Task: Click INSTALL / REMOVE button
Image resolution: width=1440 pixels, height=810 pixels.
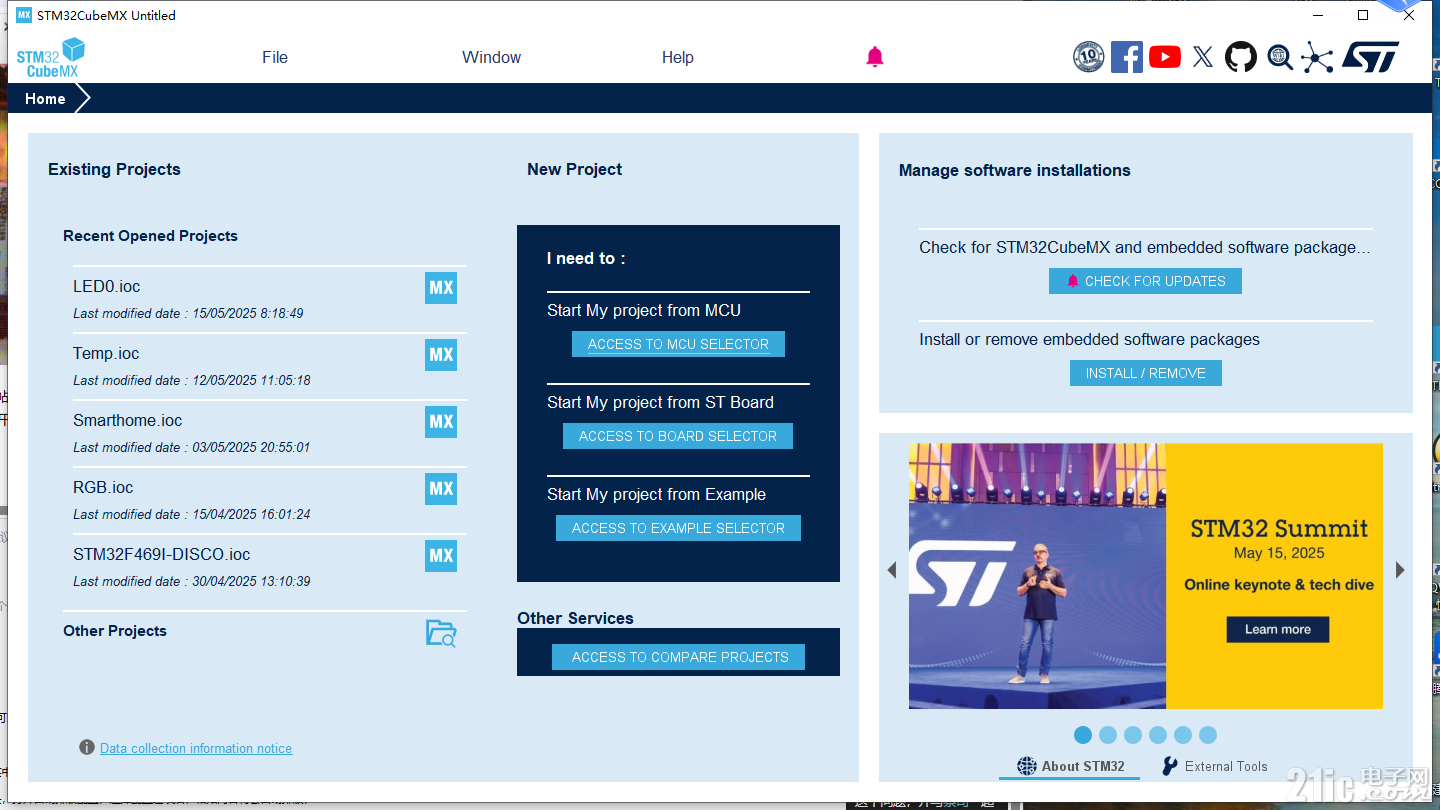Action: click(x=1146, y=373)
